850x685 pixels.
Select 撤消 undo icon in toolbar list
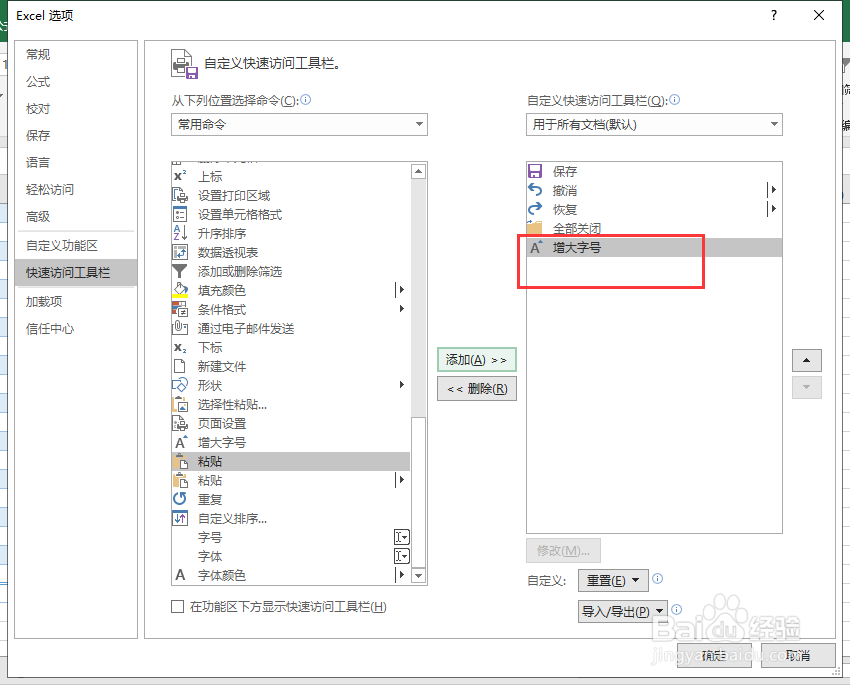coord(535,190)
